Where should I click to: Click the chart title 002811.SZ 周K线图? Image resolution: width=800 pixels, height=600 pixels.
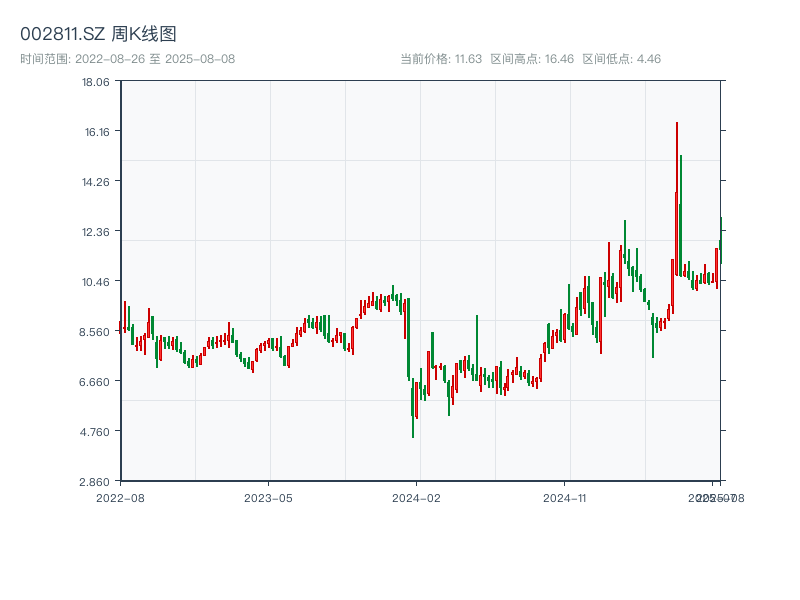coord(98,34)
